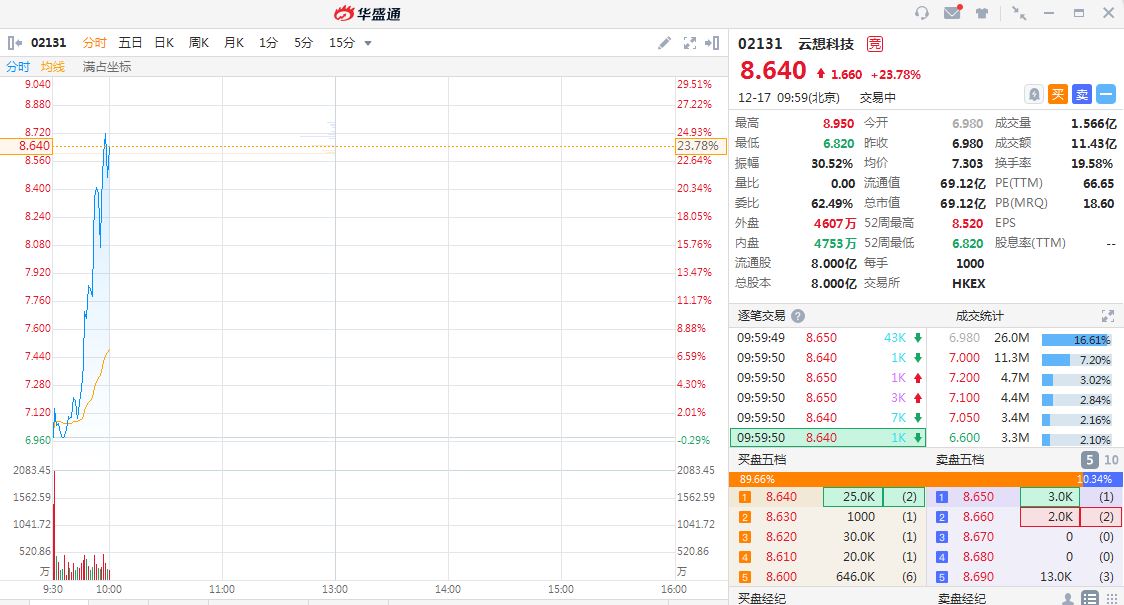This screenshot has width=1124, height=605.
Task: Click the 23.78% label on chart axis
Action: (700, 146)
